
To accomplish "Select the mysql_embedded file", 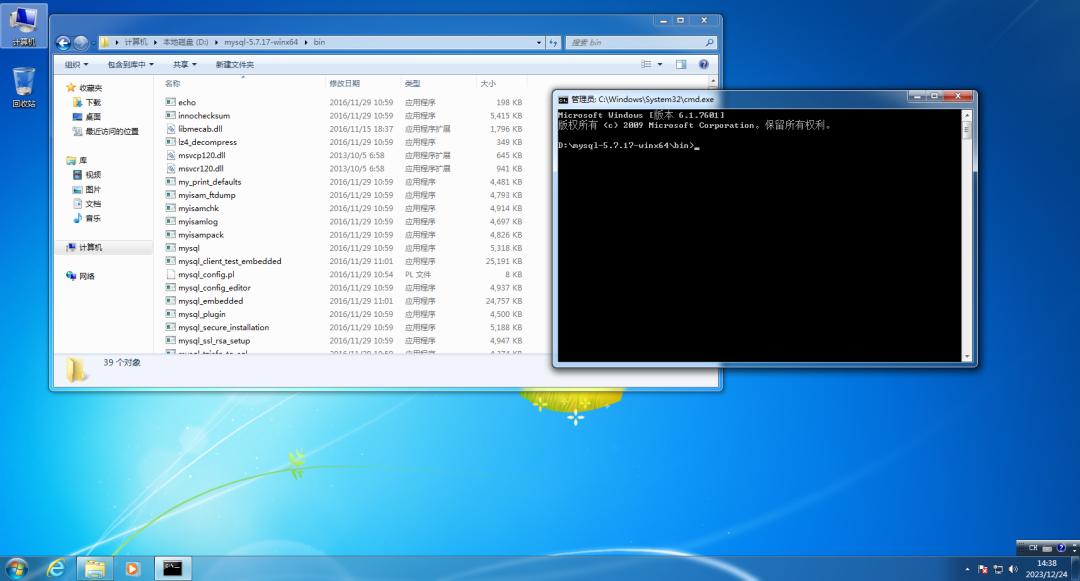I will (210, 301).
